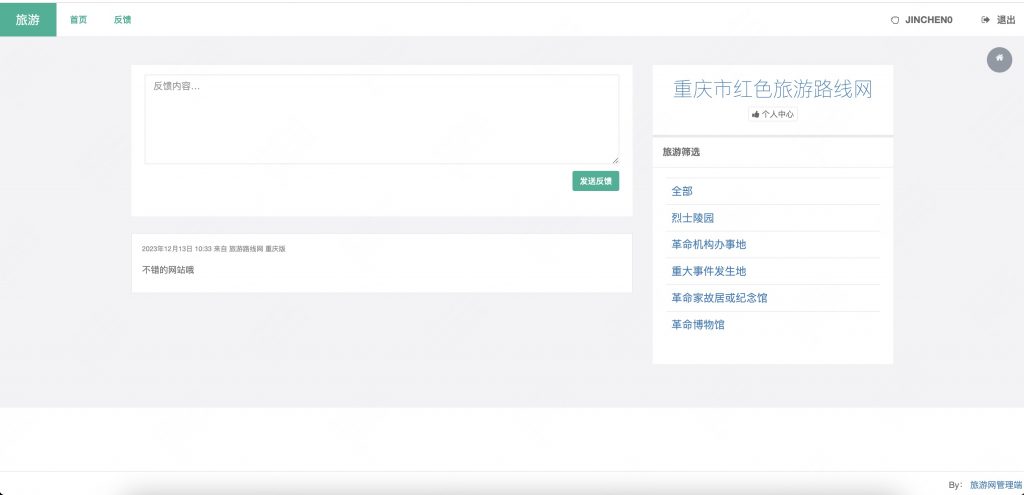
Task: Click the 不错的网站哦 feedback post
Action: [x=168, y=270]
